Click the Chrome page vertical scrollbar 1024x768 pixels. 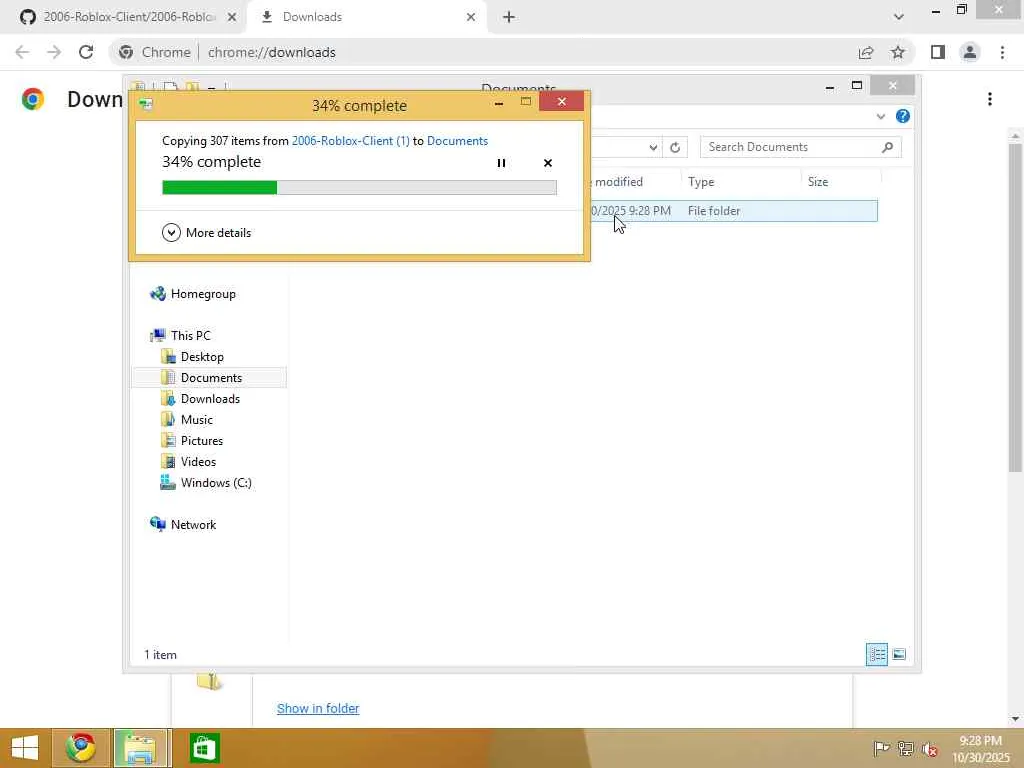(x=1015, y=307)
